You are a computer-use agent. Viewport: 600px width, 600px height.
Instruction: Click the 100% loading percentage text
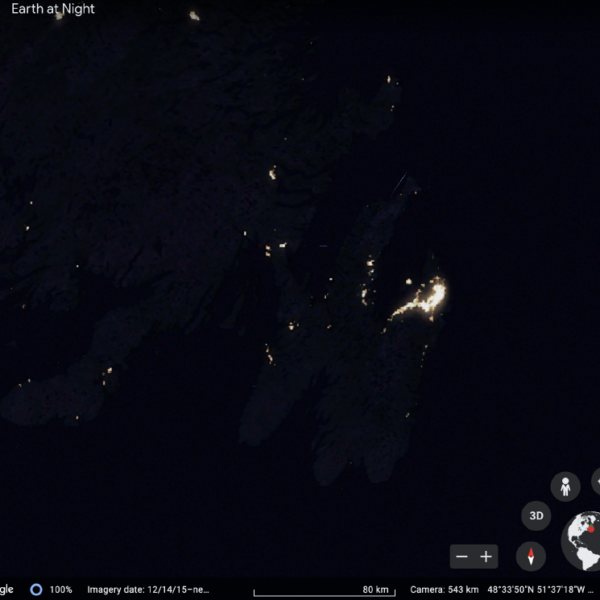pos(61,589)
